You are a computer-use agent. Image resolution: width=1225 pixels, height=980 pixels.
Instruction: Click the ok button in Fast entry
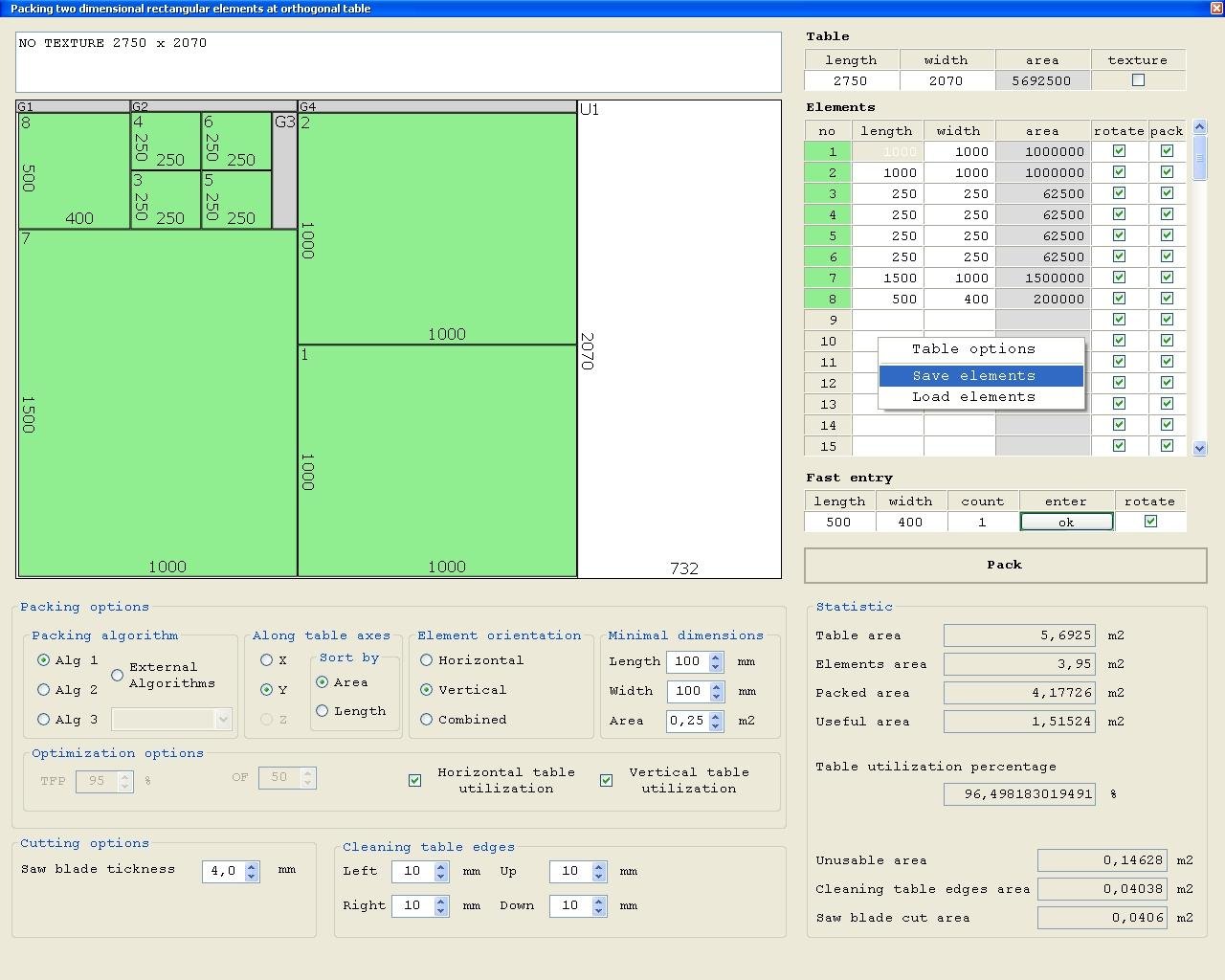1066,522
